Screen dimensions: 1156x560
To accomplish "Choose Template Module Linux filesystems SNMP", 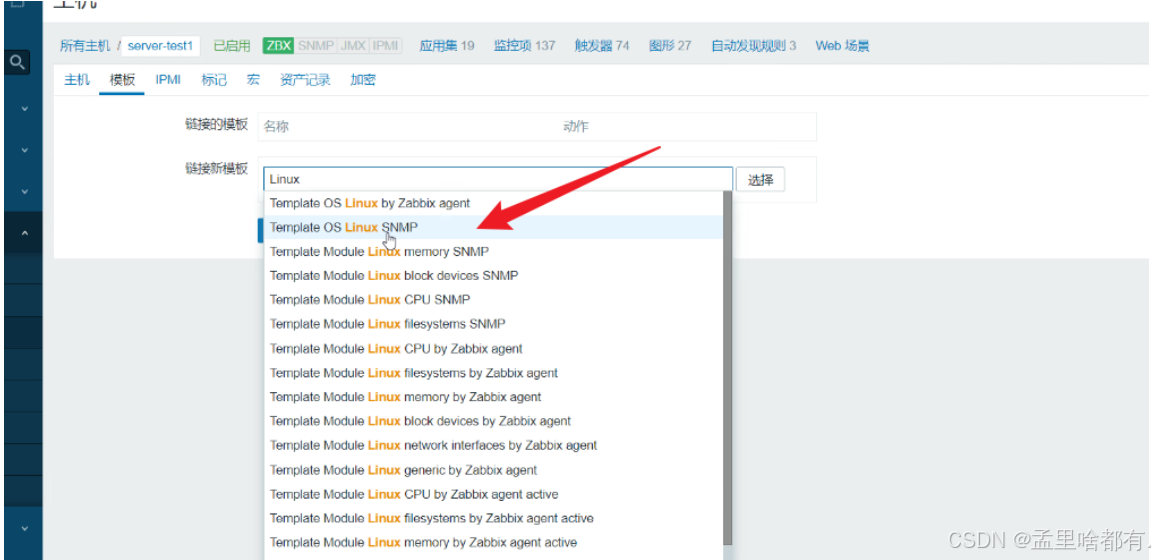I will click(x=493, y=323).
